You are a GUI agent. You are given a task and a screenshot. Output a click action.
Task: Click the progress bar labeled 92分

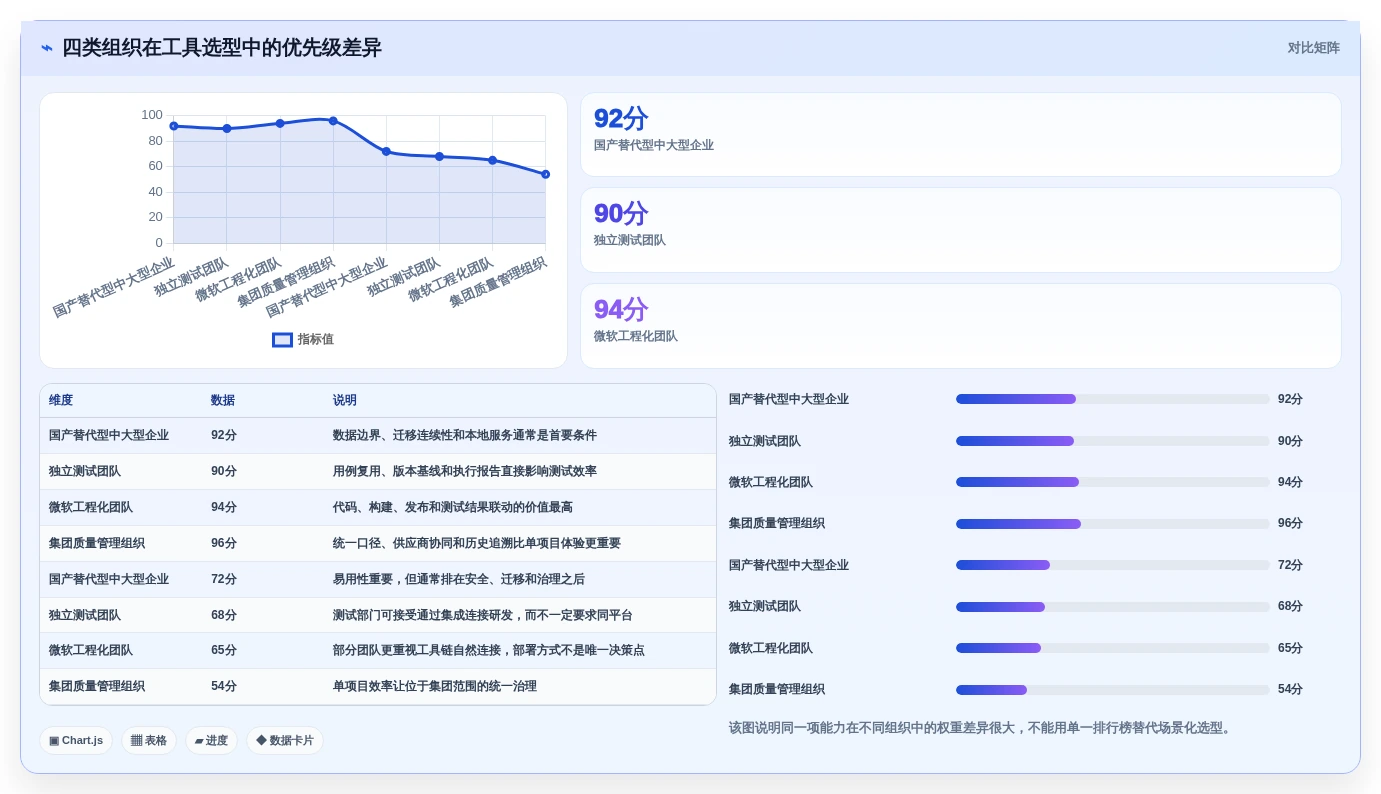point(1113,399)
